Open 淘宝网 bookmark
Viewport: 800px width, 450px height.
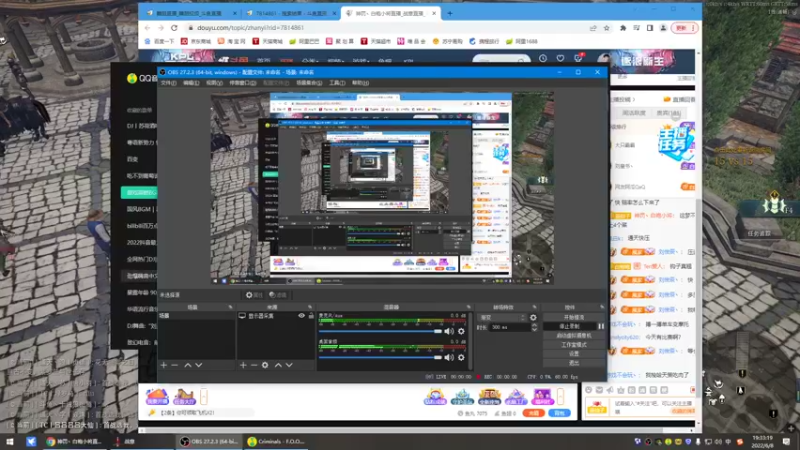tap(232, 41)
